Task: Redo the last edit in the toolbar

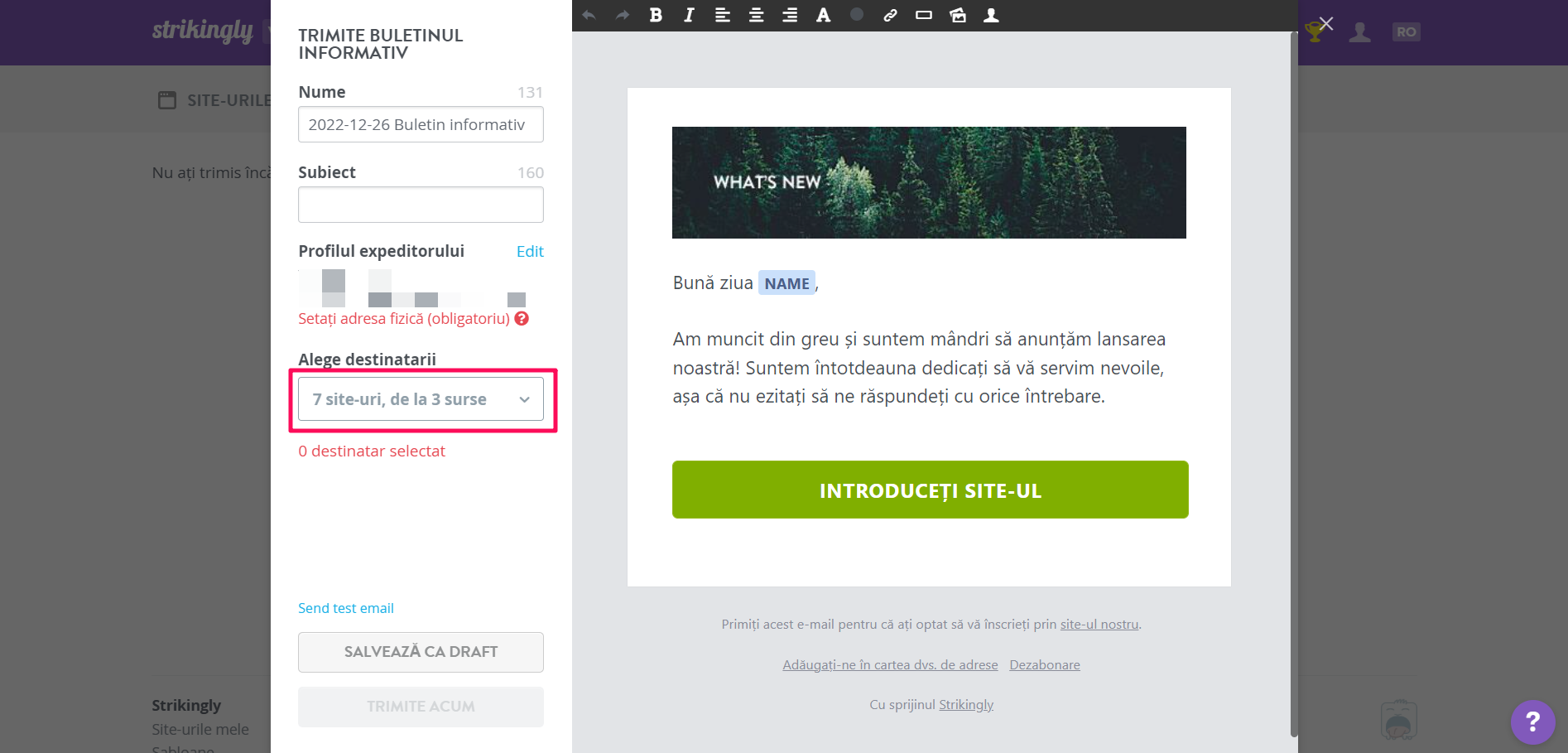Action: coord(623,15)
